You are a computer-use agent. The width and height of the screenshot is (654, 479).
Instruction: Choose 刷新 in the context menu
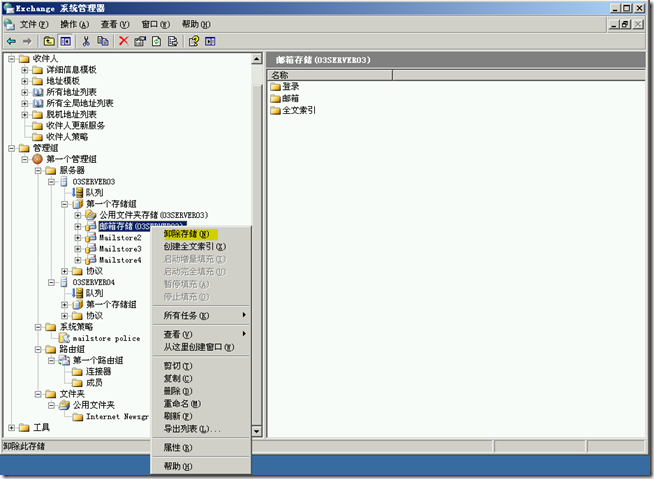coord(201,416)
